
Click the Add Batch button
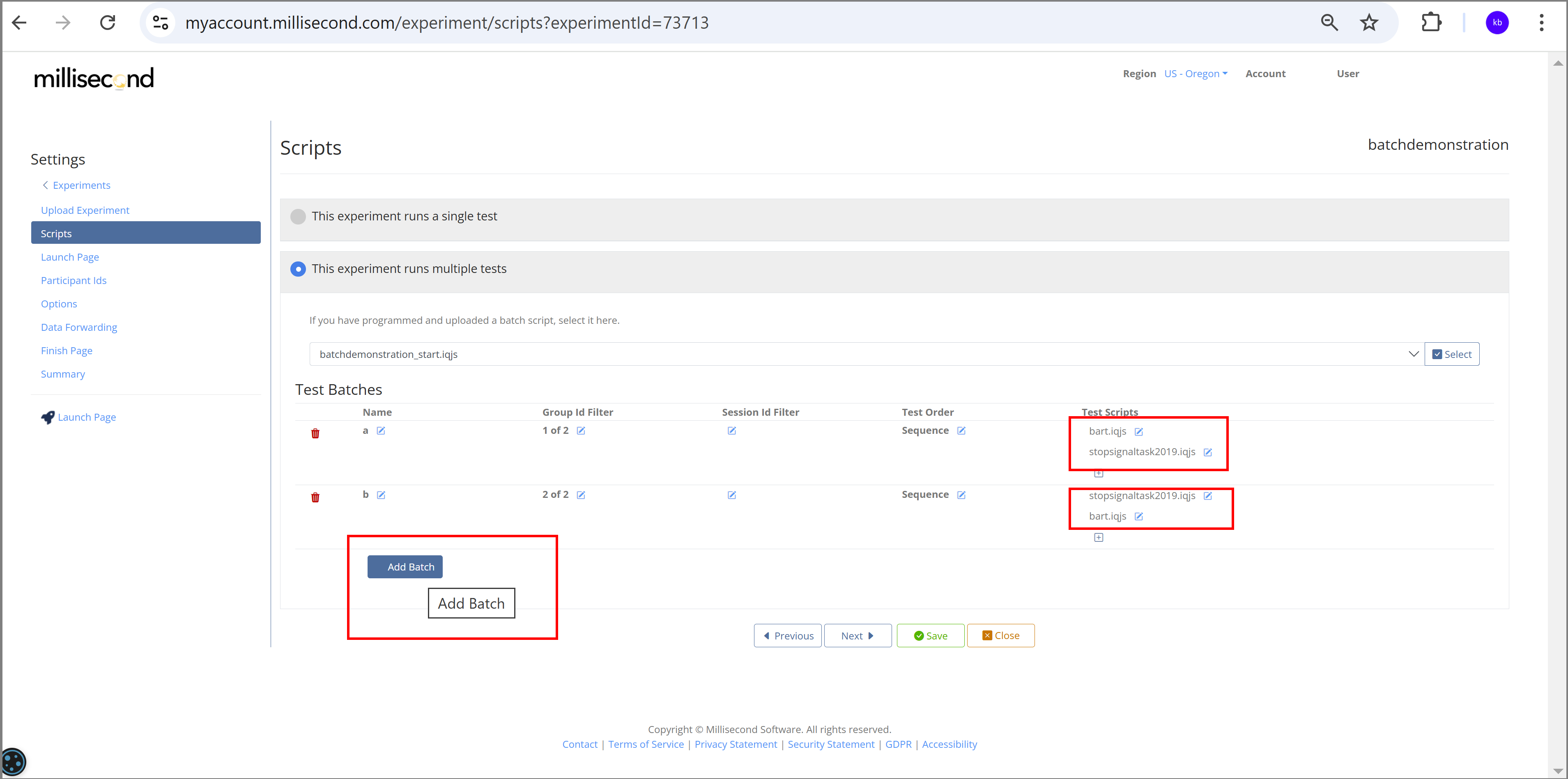(405, 567)
